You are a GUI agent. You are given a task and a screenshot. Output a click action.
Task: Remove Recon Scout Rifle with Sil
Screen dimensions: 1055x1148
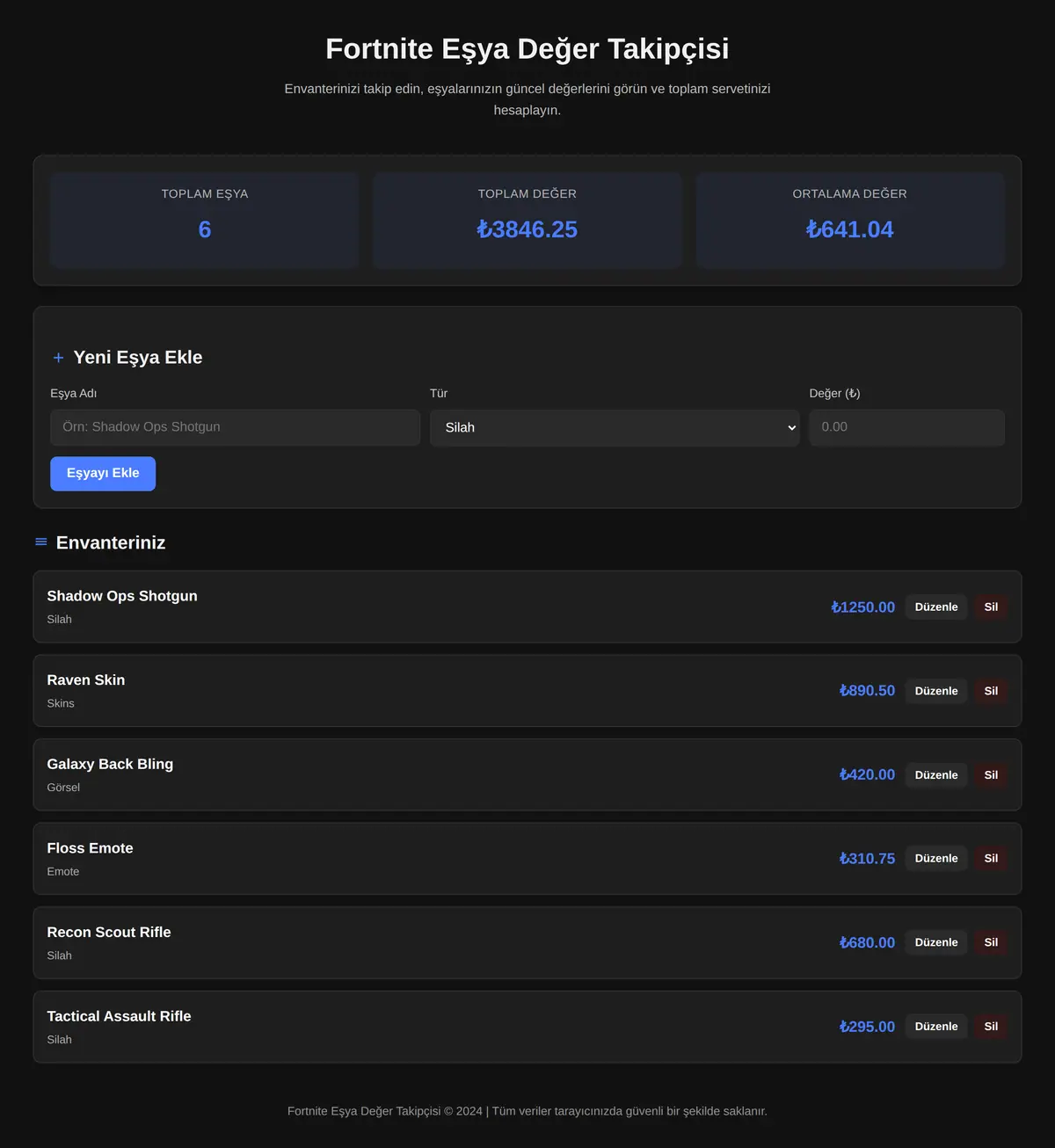point(991,943)
